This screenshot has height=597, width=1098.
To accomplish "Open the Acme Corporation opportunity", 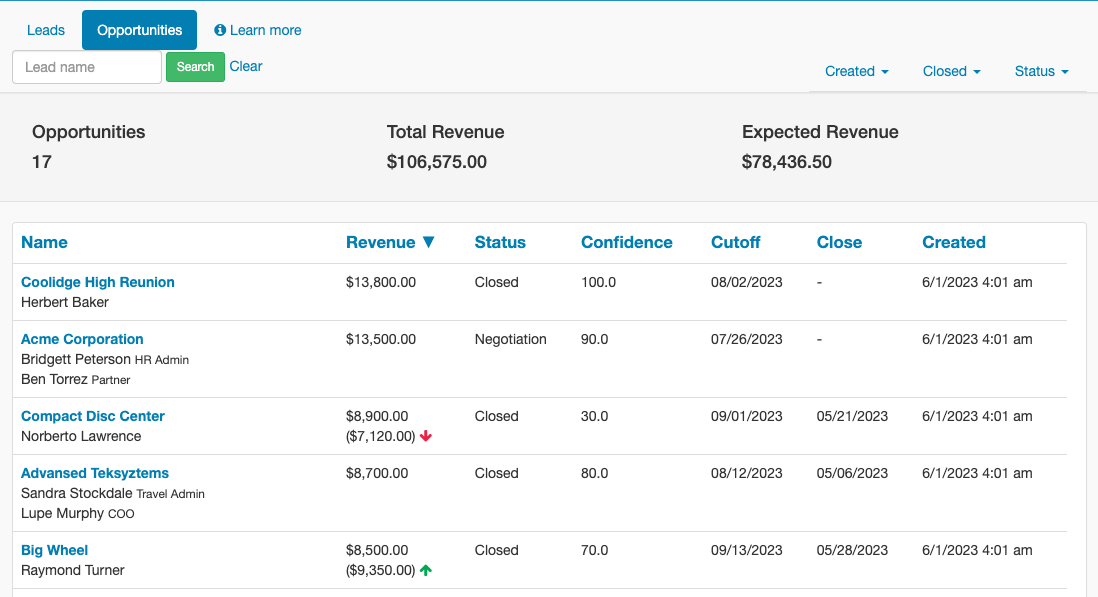I will pos(82,339).
